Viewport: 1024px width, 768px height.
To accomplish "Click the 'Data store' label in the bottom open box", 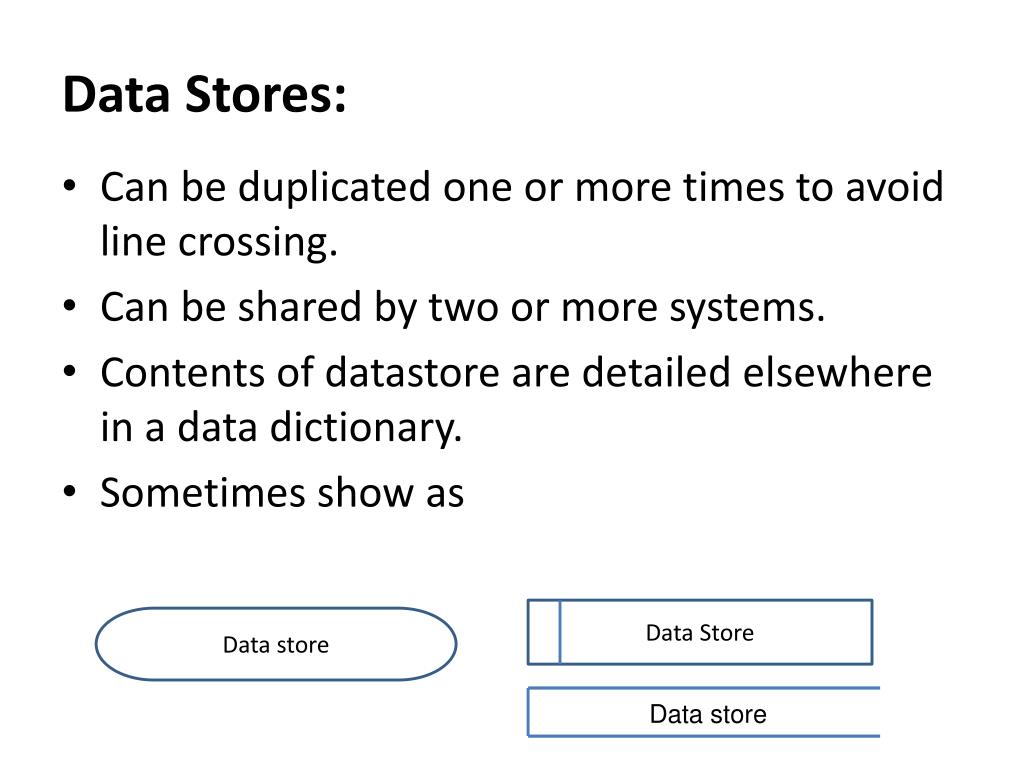I will [x=708, y=714].
